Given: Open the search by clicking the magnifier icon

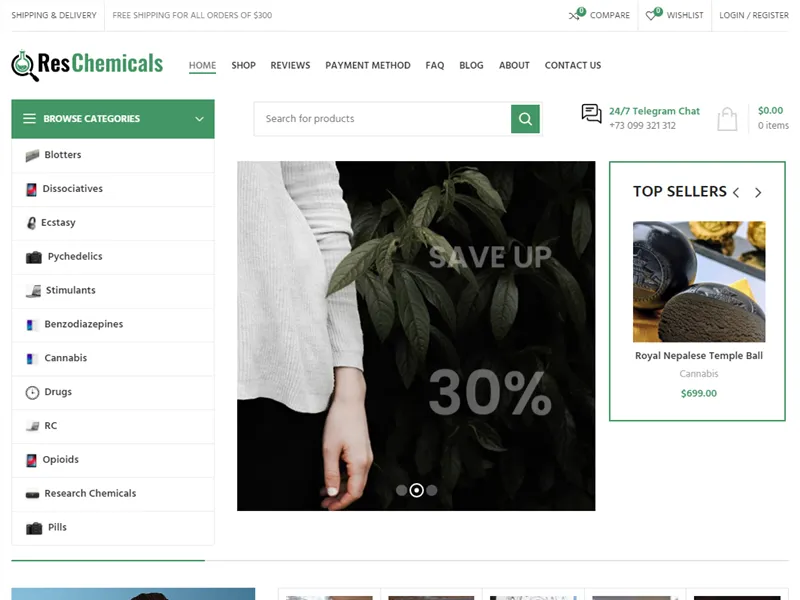Looking at the screenshot, I should click(524, 118).
